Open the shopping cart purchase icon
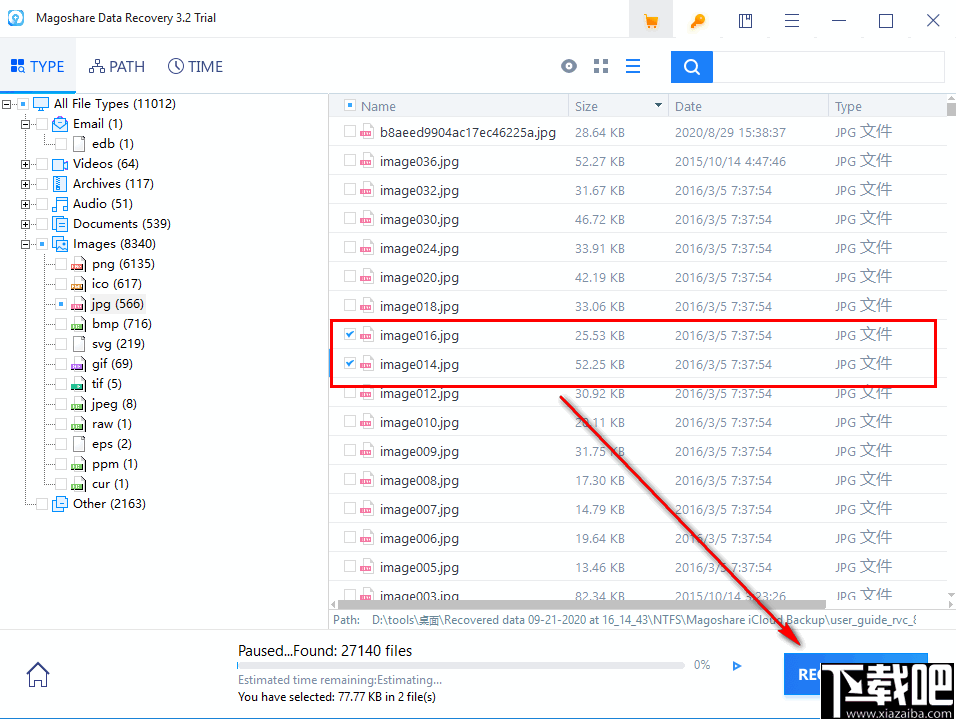Screen dimensions: 956x719 [x=651, y=21]
